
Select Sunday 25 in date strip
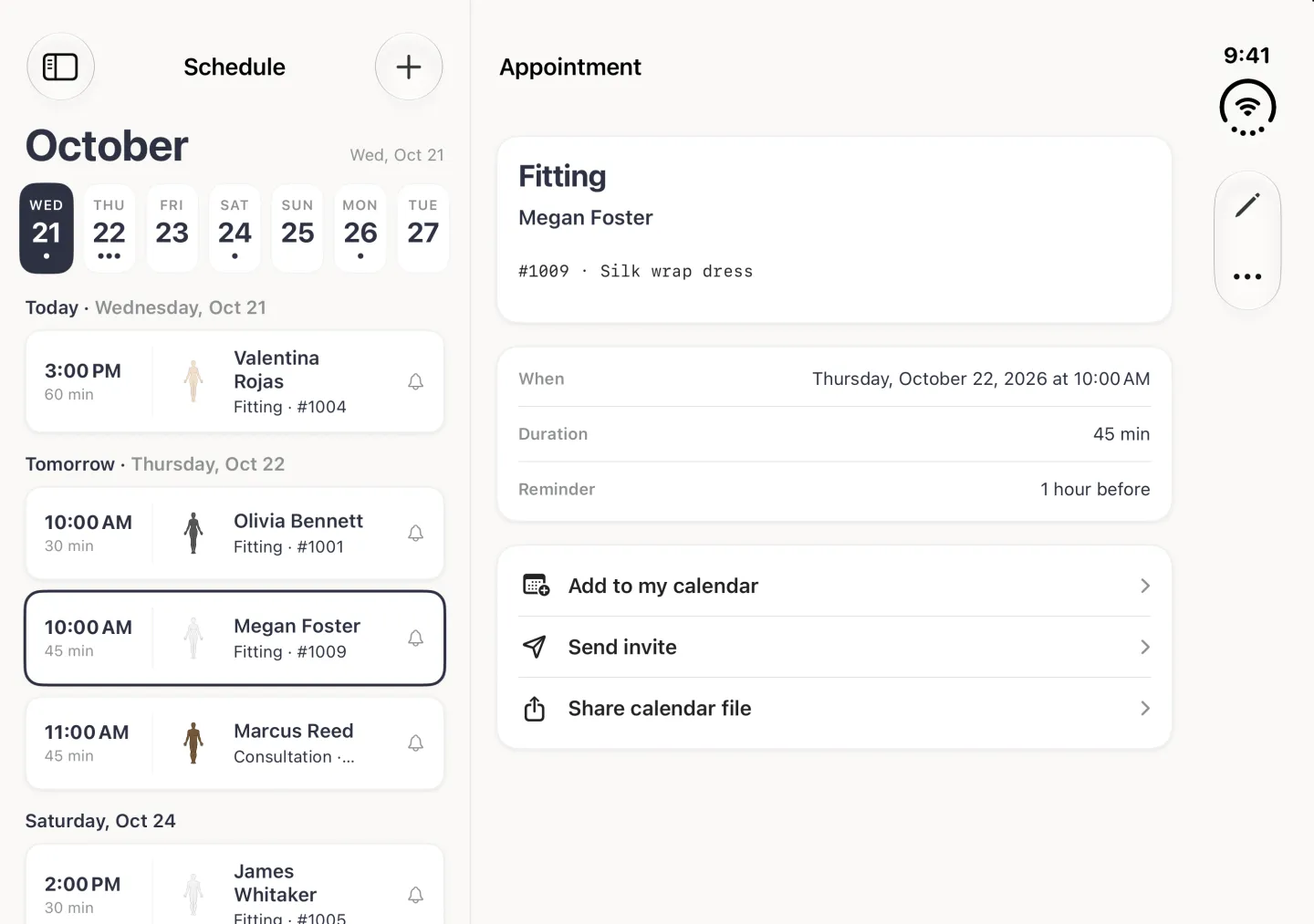click(x=297, y=229)
